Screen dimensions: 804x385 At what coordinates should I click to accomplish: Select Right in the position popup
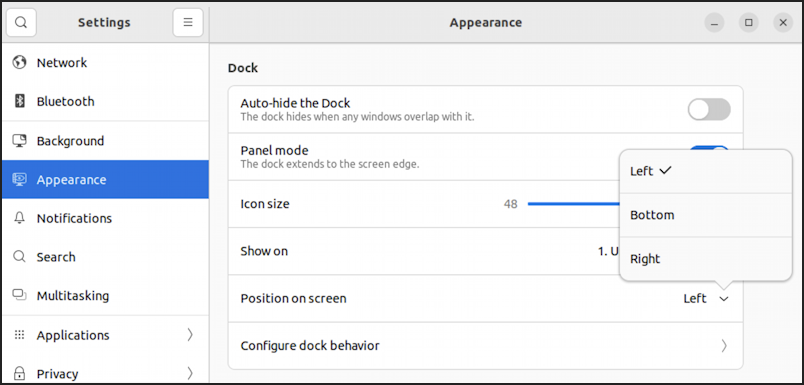tap(706, 259)
